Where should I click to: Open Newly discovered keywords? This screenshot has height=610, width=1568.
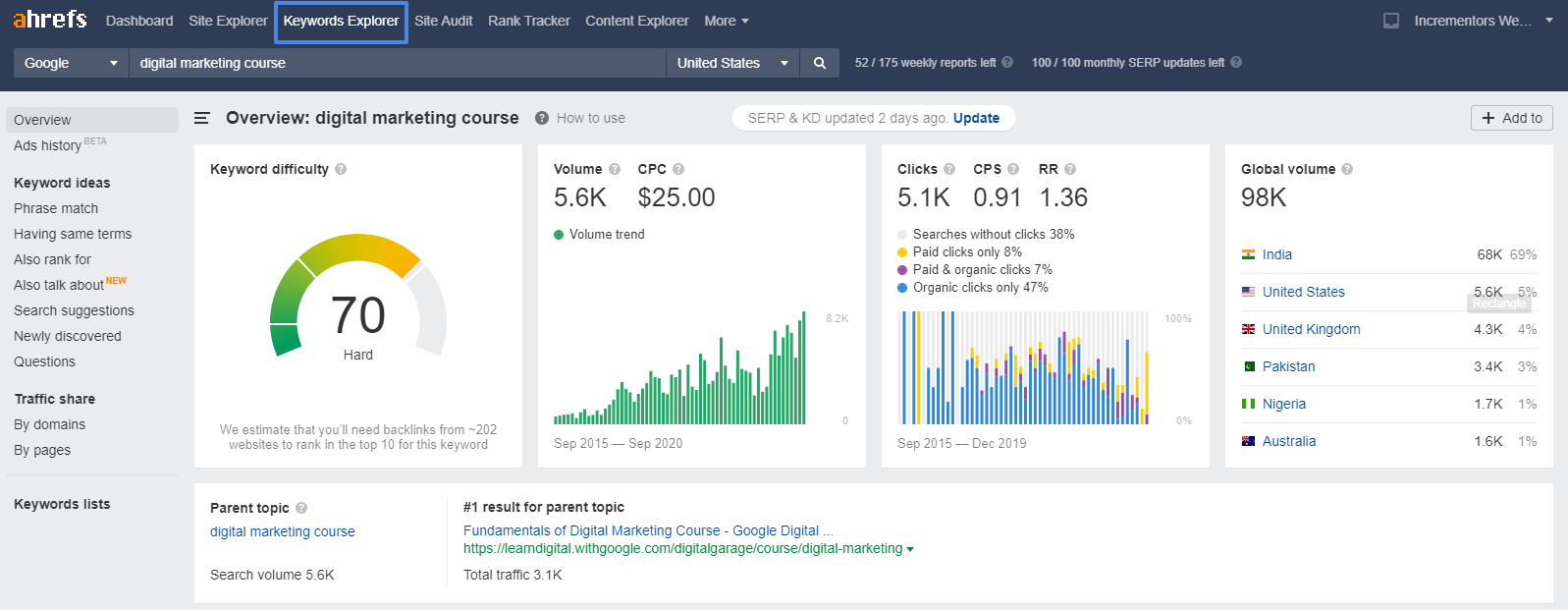click(x=68, y=336)
